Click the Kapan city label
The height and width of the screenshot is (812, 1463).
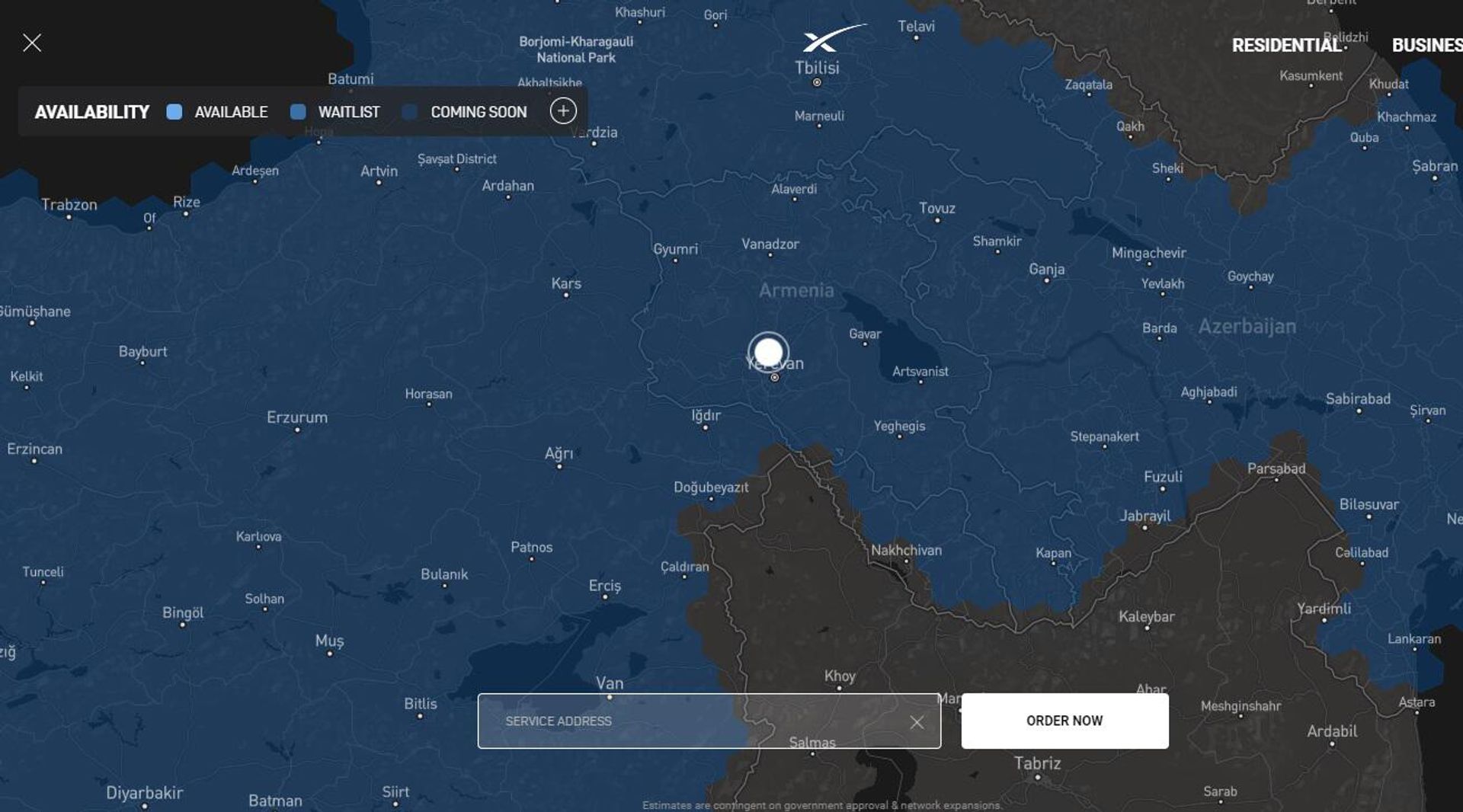[1053, 553]
